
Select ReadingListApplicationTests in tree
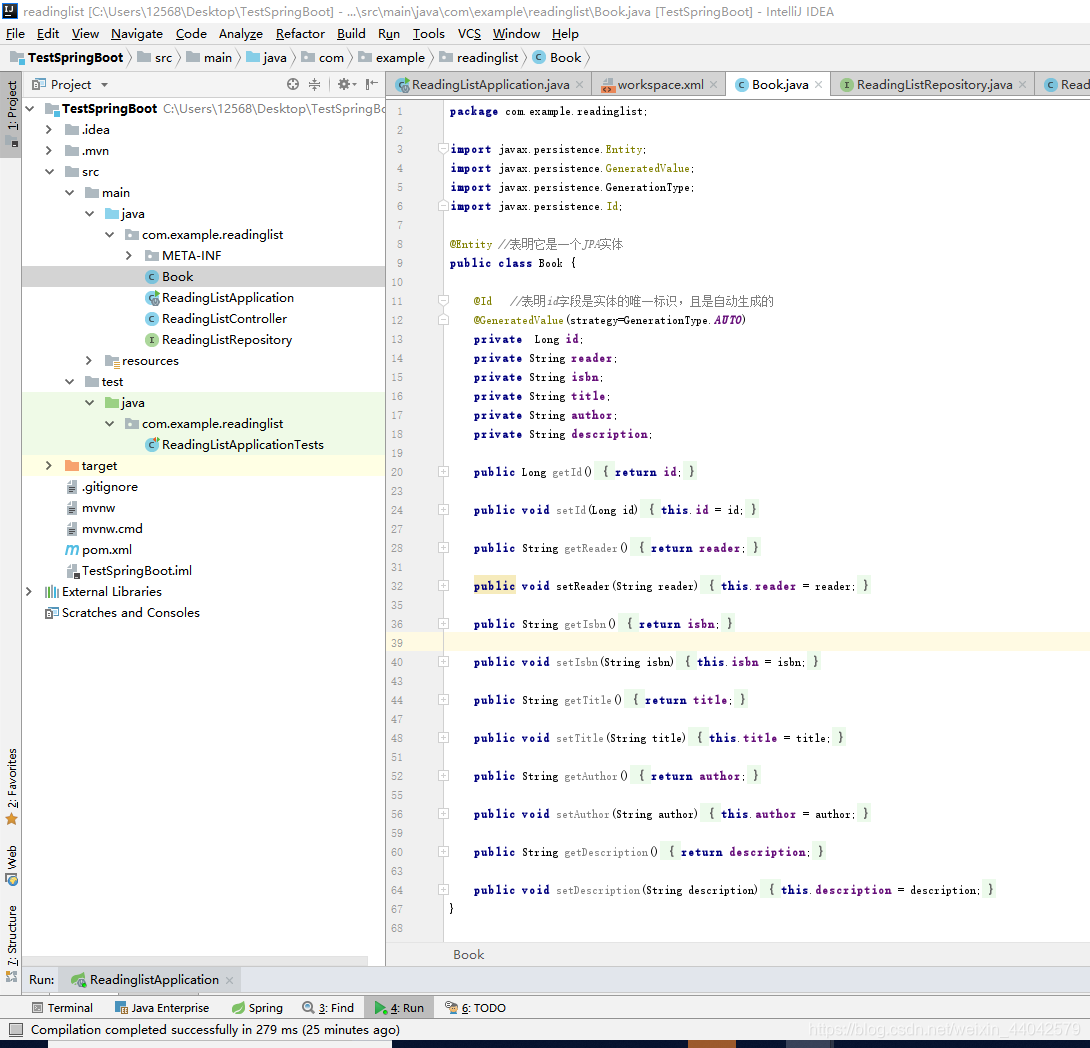pos(203,445)
